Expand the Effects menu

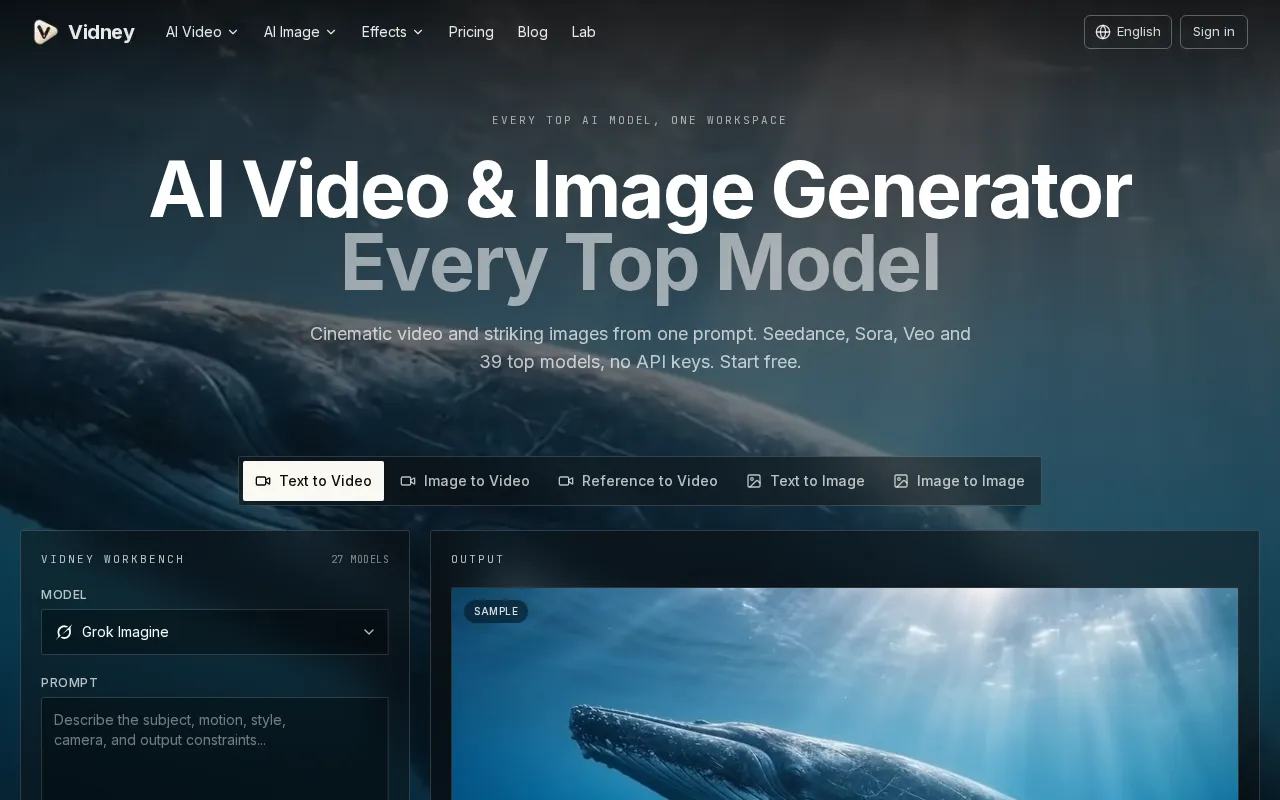pyautogui.click(x=392, y=32)
